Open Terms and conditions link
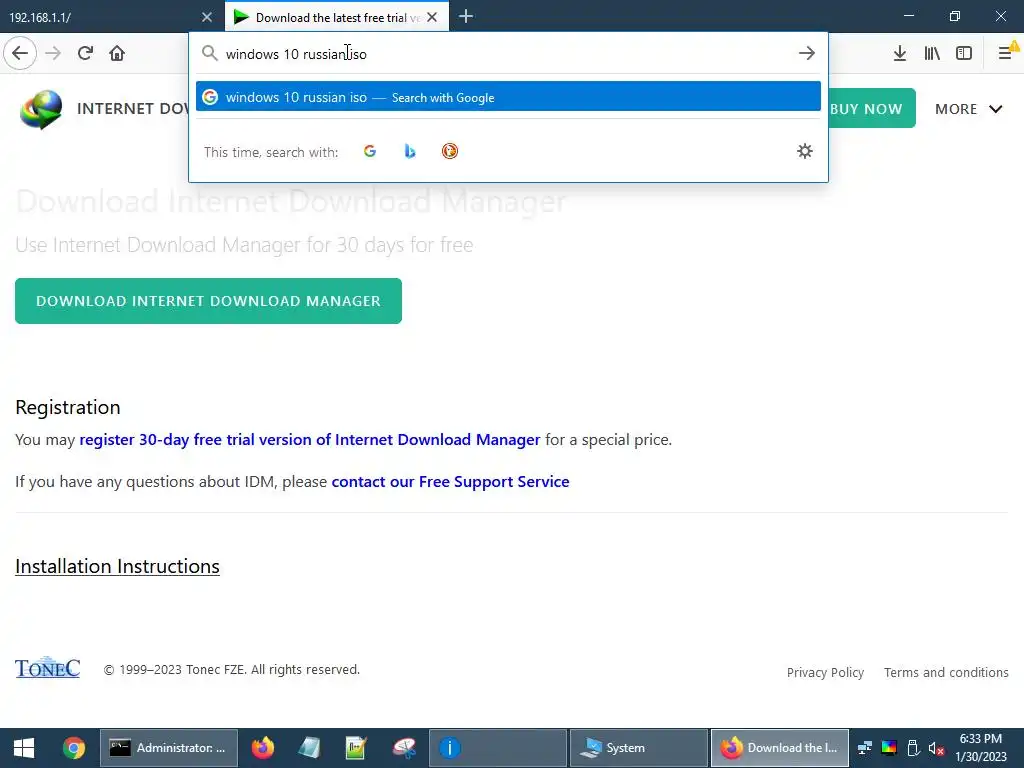The image size is (1024, 768). tap(946, 673)
